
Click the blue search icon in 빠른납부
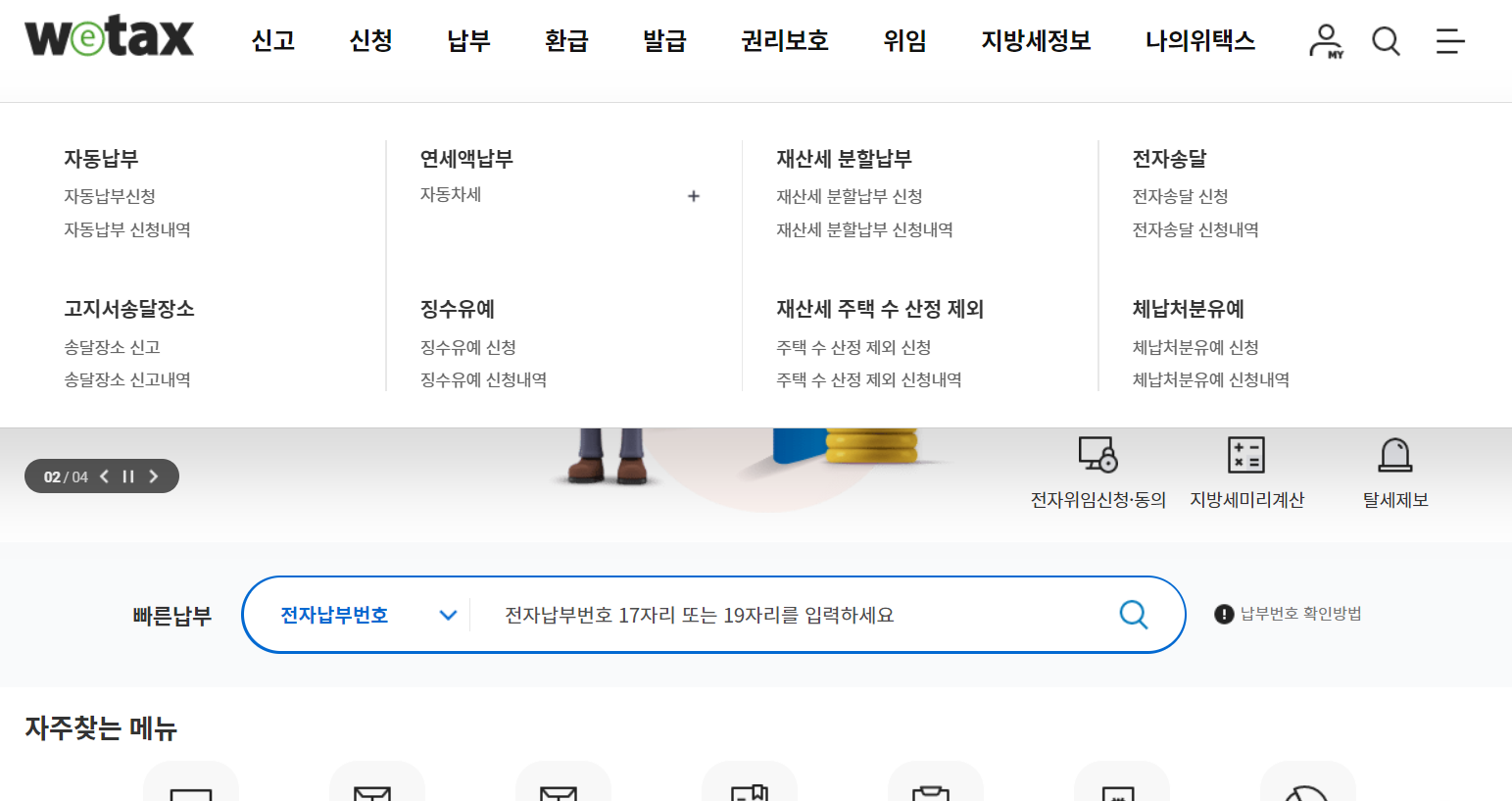[1134, 615]
